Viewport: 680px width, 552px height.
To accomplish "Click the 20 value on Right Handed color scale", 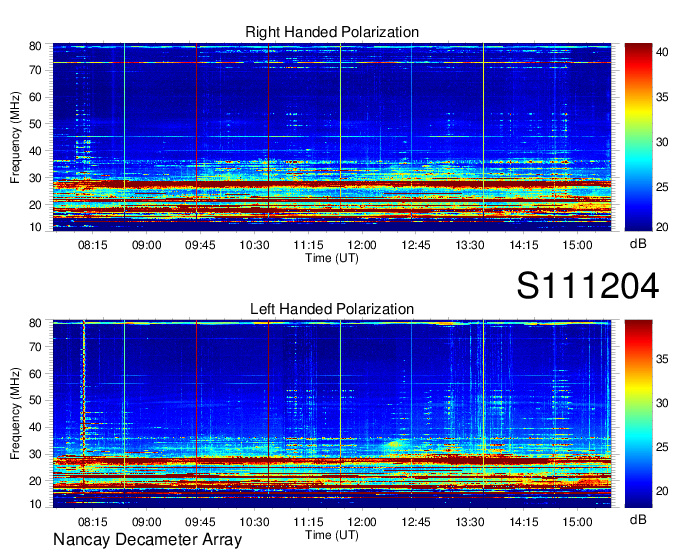I will pos(662,227).
